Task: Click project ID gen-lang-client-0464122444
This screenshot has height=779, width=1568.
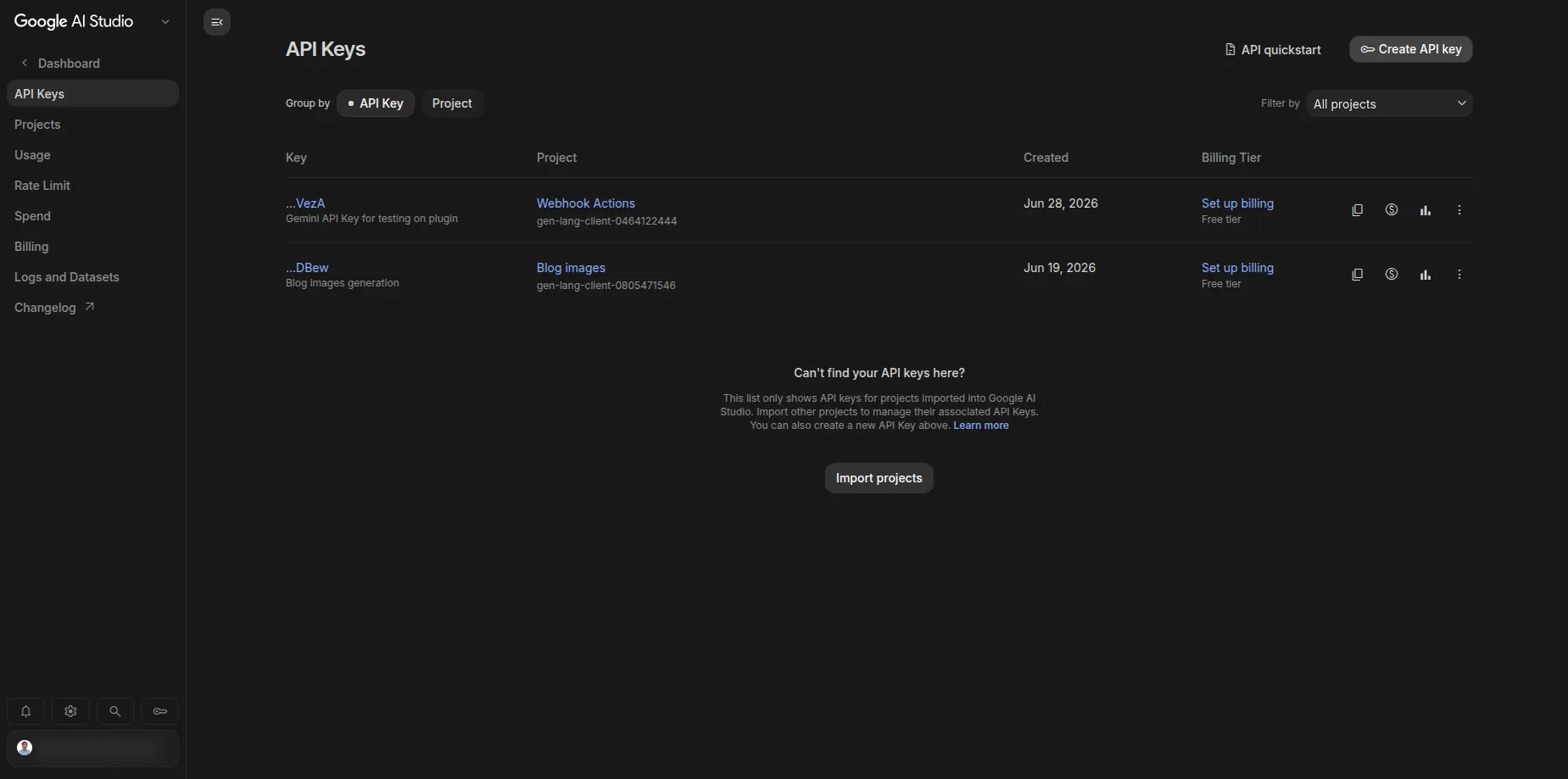Action: point(606,221)
